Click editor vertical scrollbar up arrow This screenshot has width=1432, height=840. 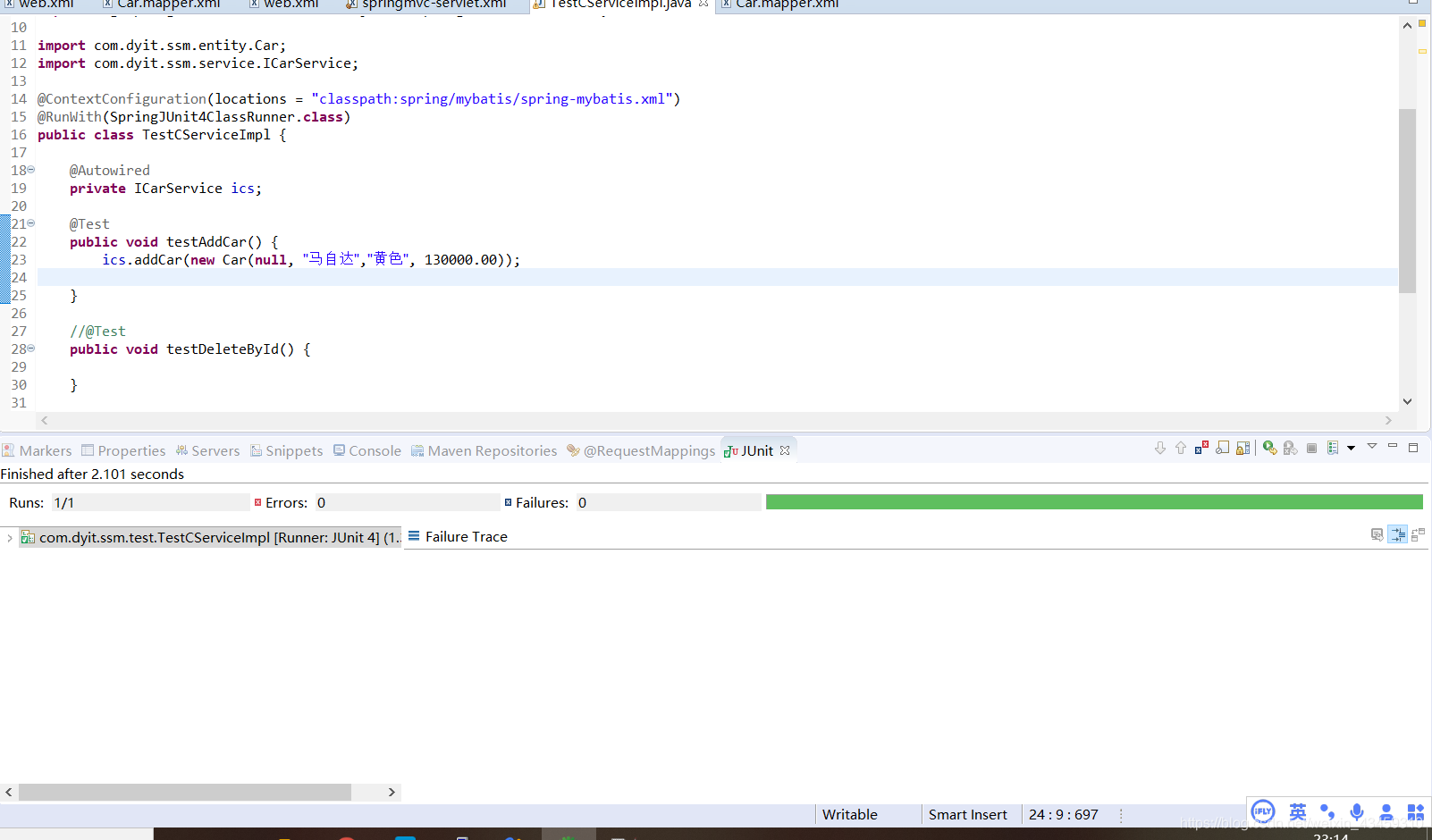pos(1407,25)
